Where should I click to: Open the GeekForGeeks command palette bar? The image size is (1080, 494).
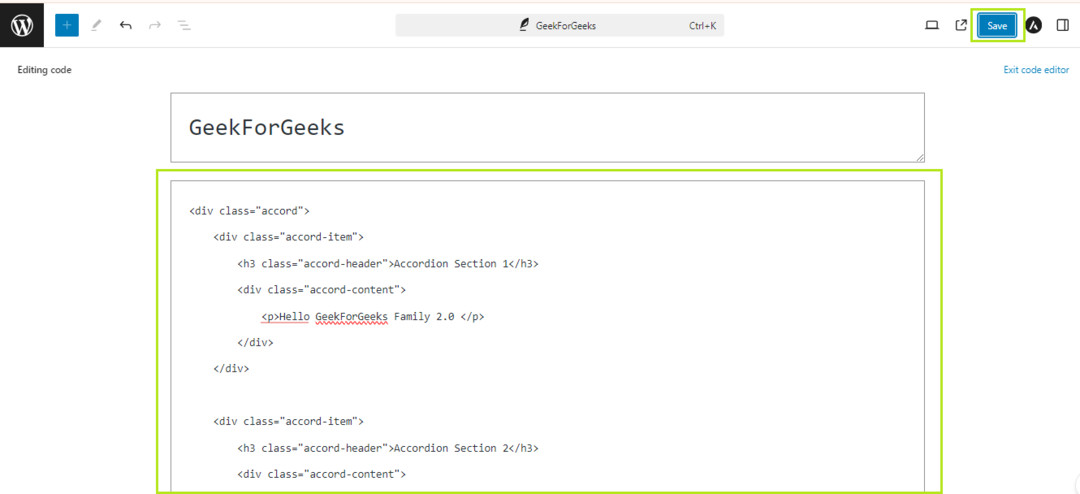(x=559, y=25)
